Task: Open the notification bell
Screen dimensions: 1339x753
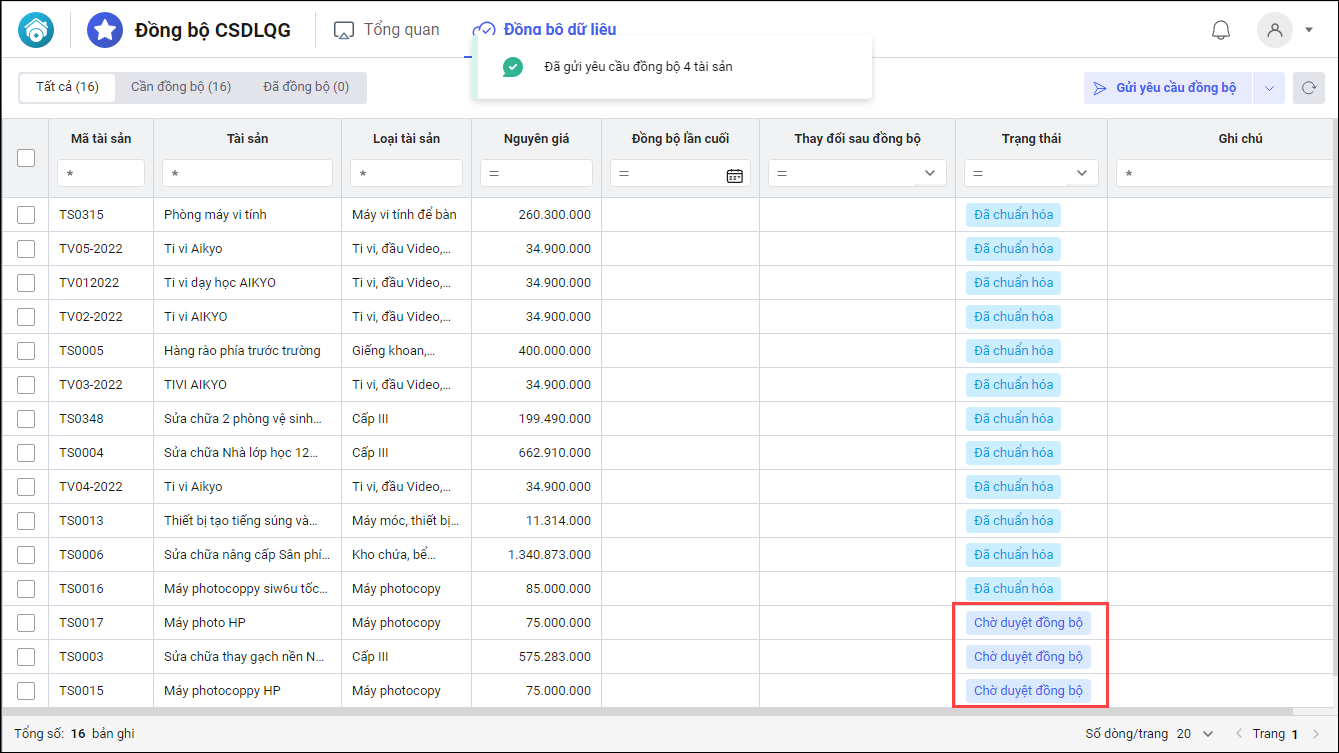Action: click(x=1220, y=30)
